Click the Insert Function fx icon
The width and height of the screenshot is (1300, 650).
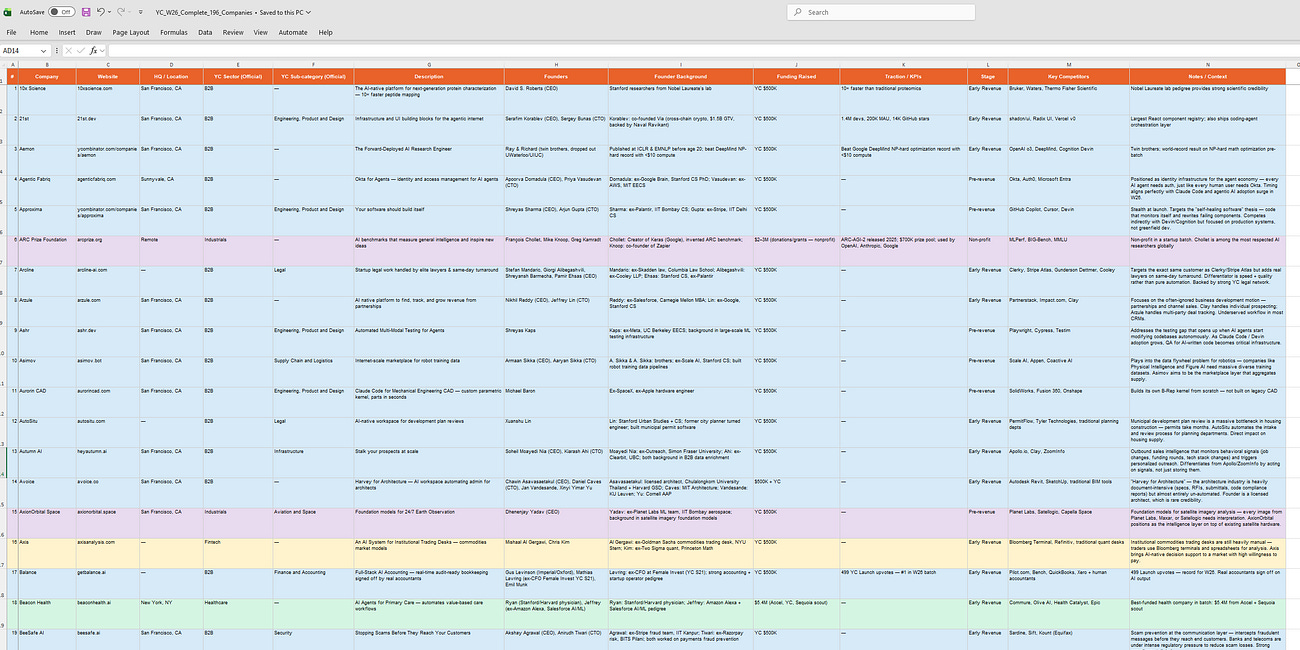point(93,50)
